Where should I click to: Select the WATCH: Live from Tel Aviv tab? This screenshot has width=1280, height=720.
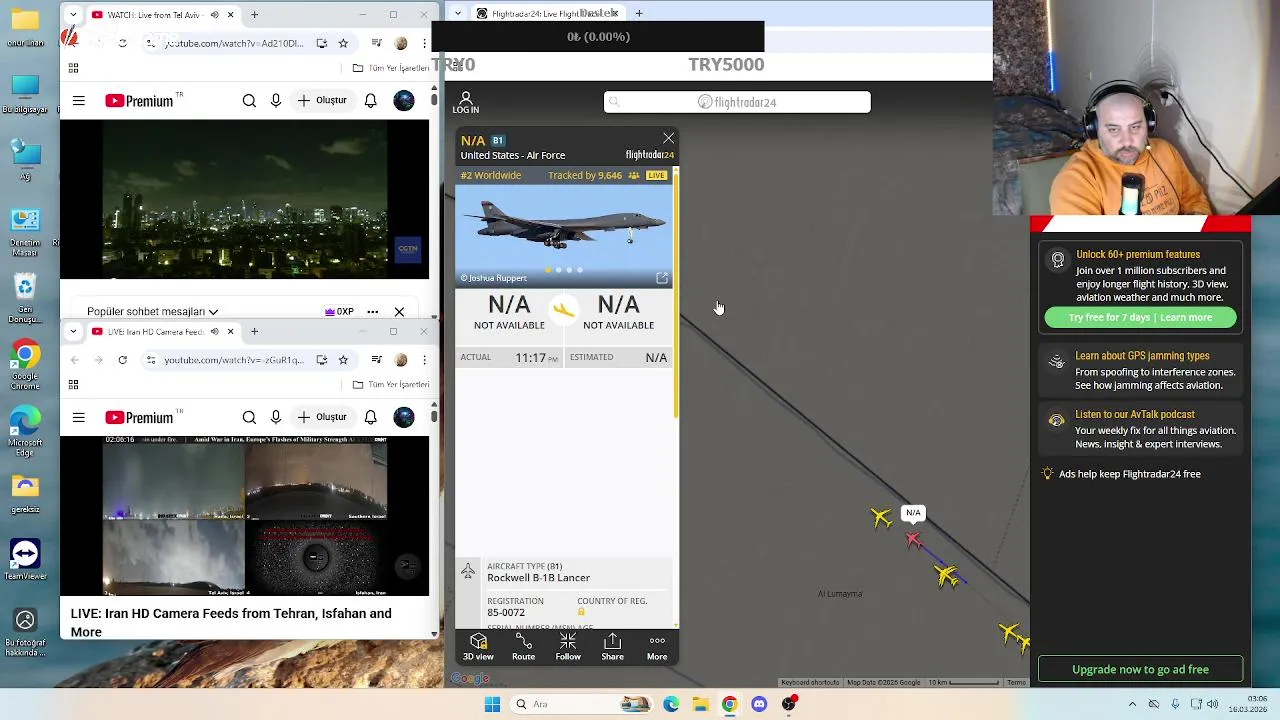point(163,15)
